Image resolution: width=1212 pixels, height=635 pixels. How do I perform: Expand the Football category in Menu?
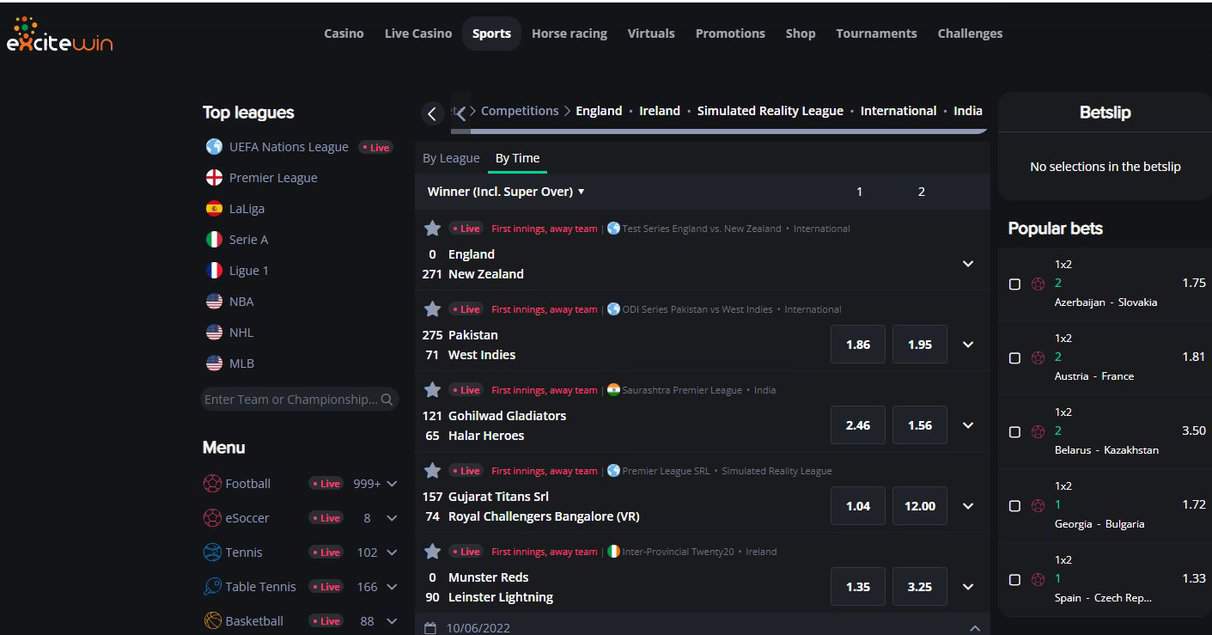[392, 484]
